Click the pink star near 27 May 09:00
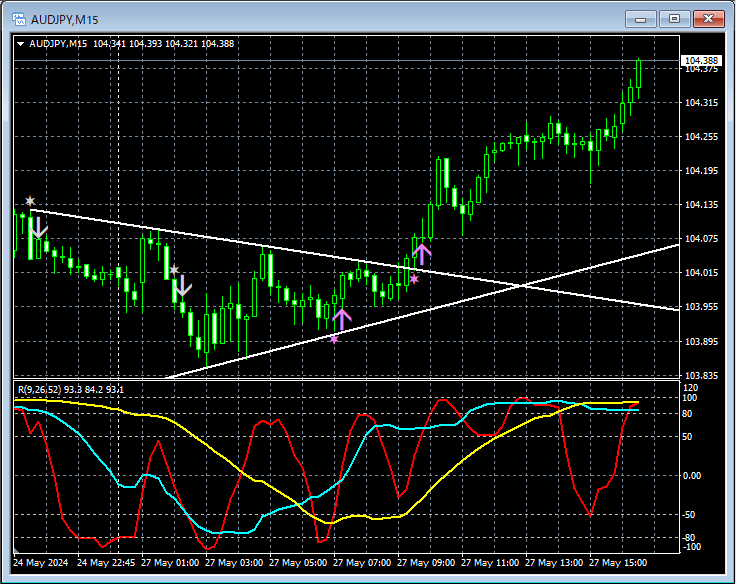The height and width of the screenshot is (584, 737). (x=414, y=279)
